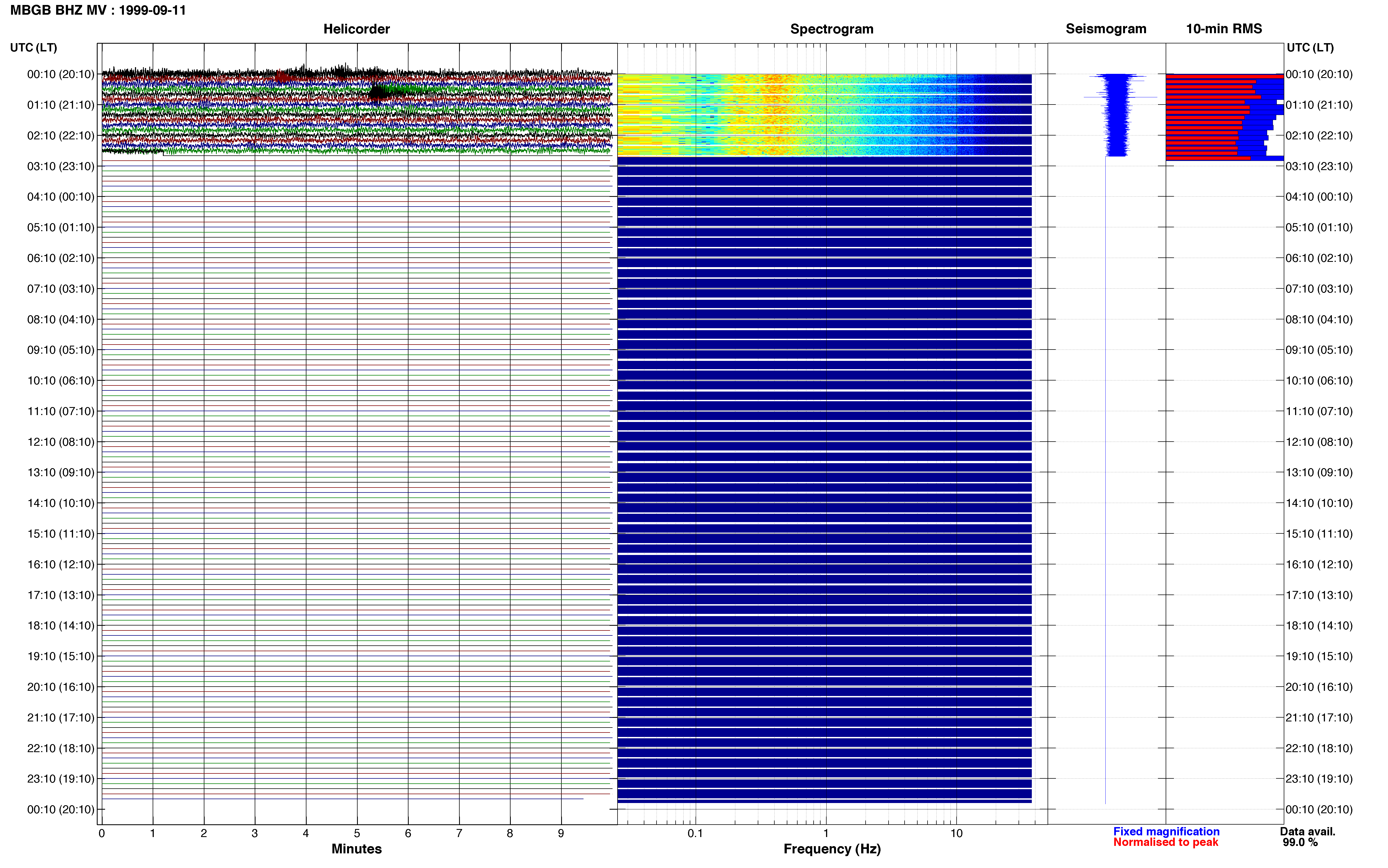
Task: Click left time label 01:10 (21:10)
Action: pos(61,105)
